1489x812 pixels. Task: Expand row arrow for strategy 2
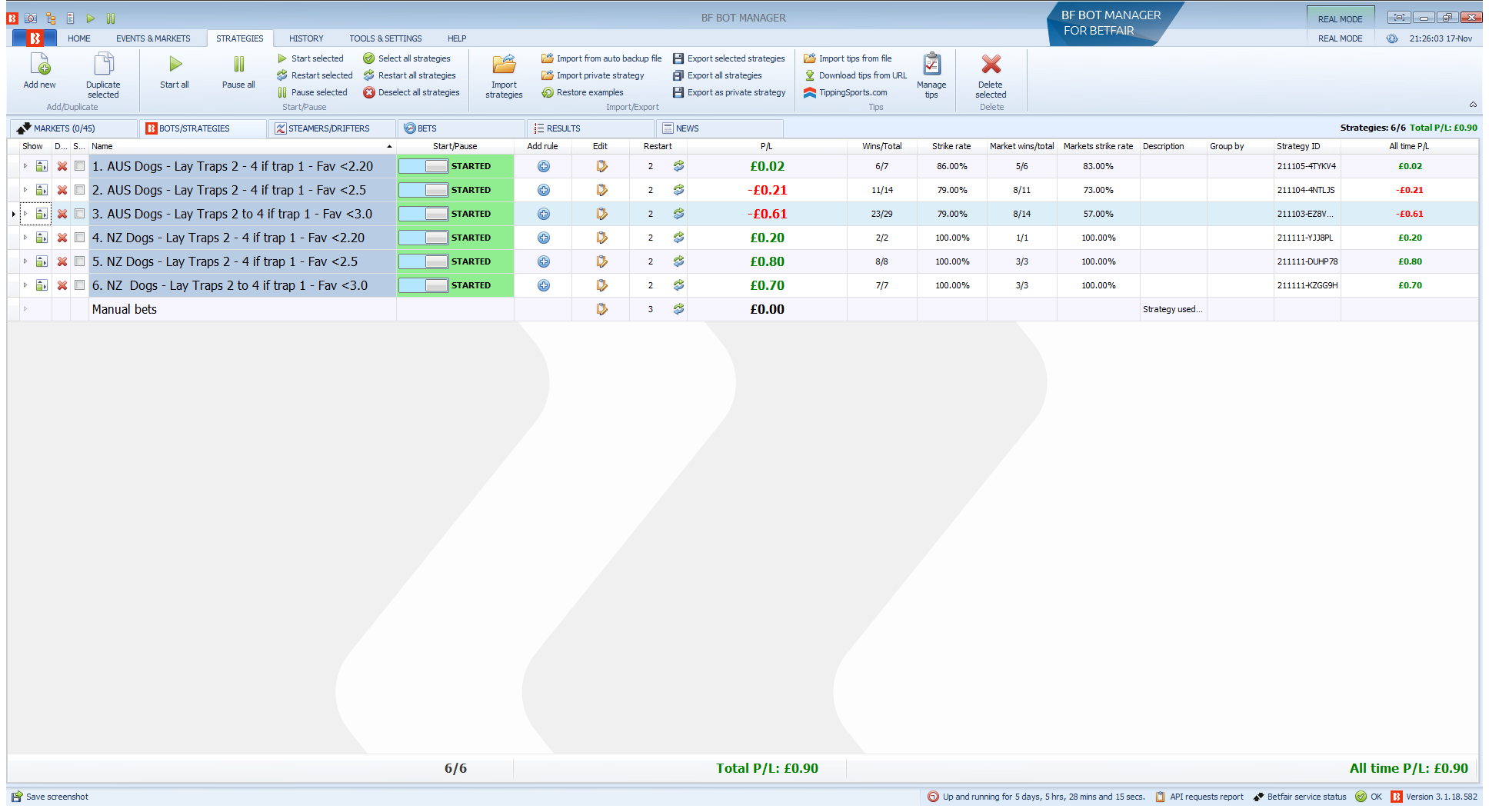pos(25,190)
